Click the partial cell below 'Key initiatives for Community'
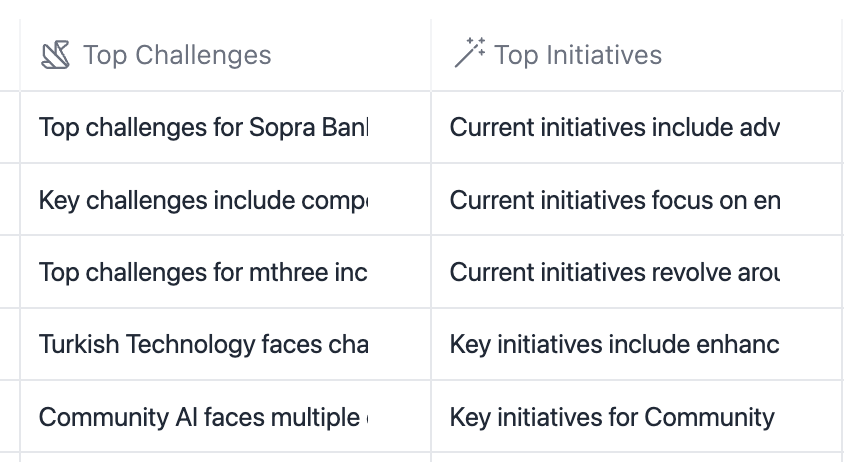The image size is (844, 462). click(x=636, y=457)
